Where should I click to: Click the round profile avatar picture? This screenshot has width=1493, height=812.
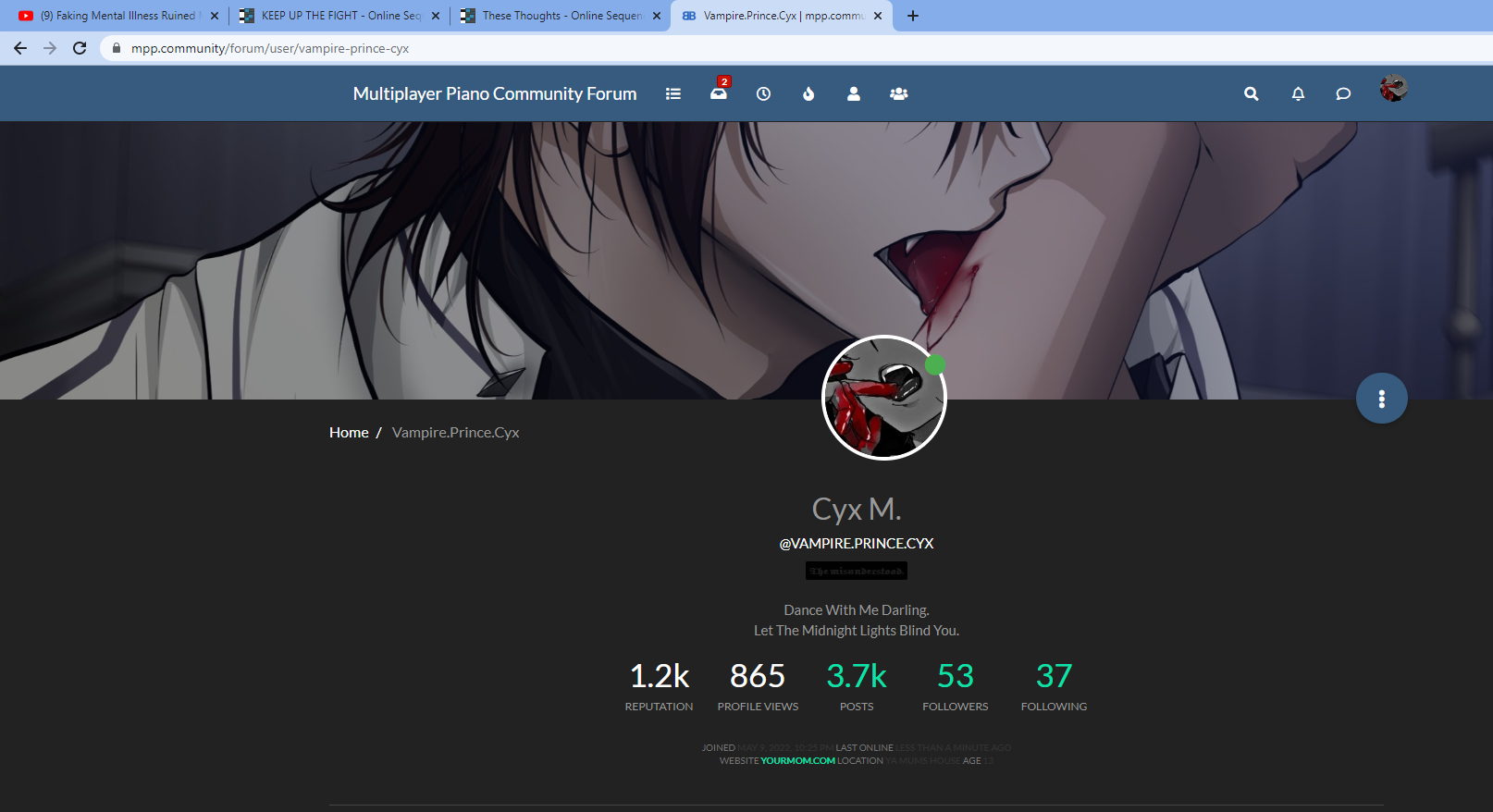(x=884, y=398)
